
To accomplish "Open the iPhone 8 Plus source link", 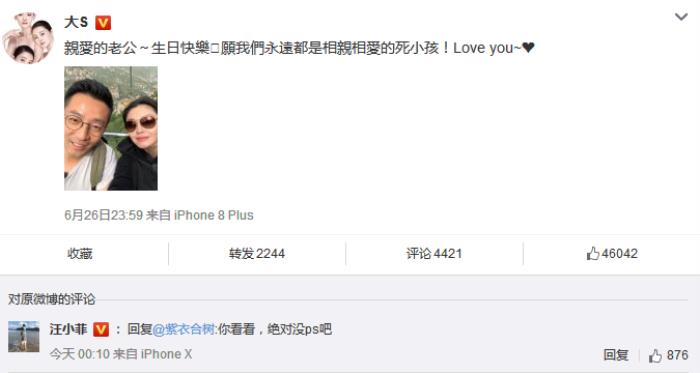I will click(214, 216).
